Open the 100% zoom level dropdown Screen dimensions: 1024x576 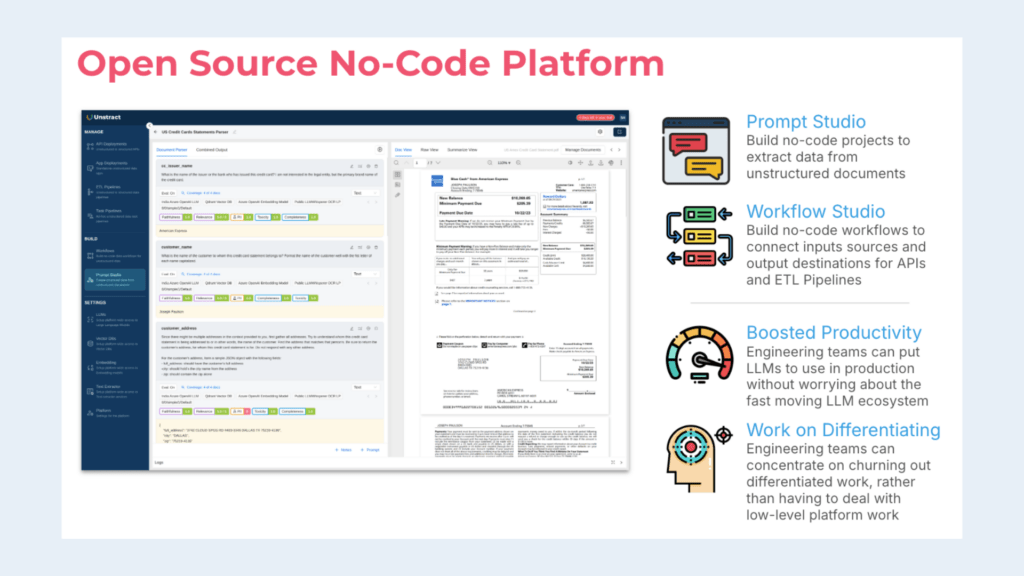point(504,163)
